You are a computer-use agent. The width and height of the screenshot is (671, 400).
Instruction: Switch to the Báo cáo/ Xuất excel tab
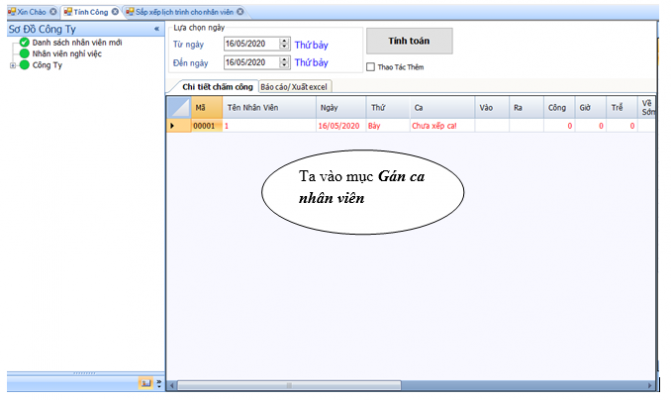294,87
